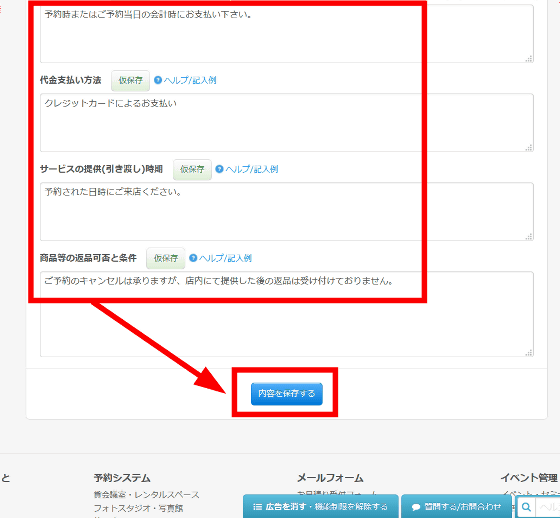Open 貸会議室・レンタルスペース footer link
560x518 pixels.
(x=146, y=495)
